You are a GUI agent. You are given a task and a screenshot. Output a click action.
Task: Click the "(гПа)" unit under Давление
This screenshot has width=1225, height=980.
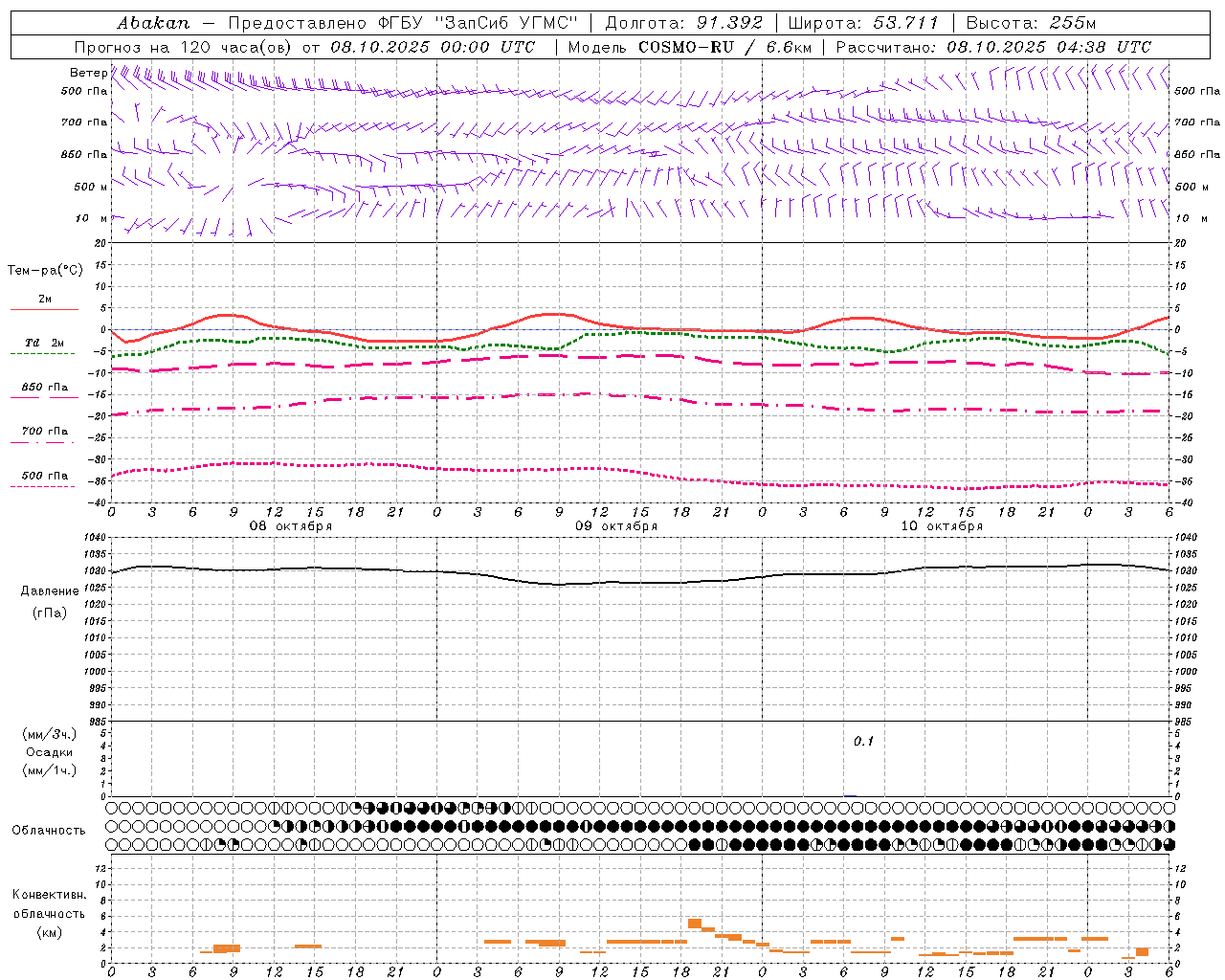pos(50,613)
